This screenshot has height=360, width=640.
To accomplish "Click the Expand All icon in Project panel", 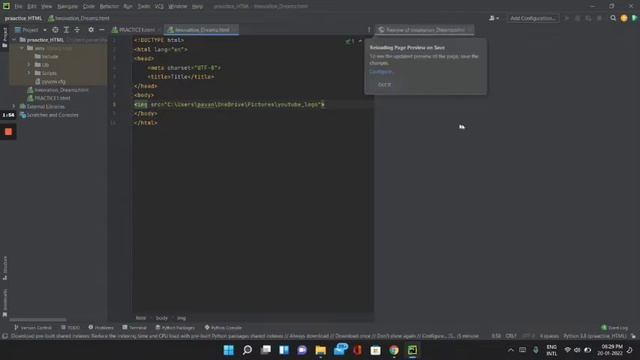I will coord(66,30).
